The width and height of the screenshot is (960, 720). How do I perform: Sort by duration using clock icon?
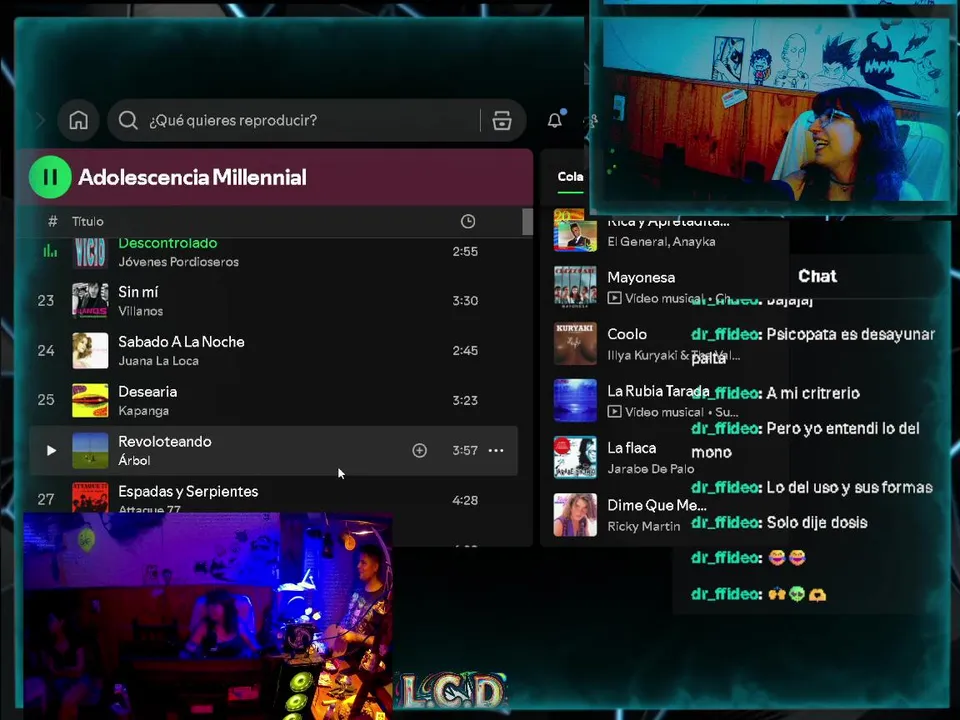tap(468, 222)
